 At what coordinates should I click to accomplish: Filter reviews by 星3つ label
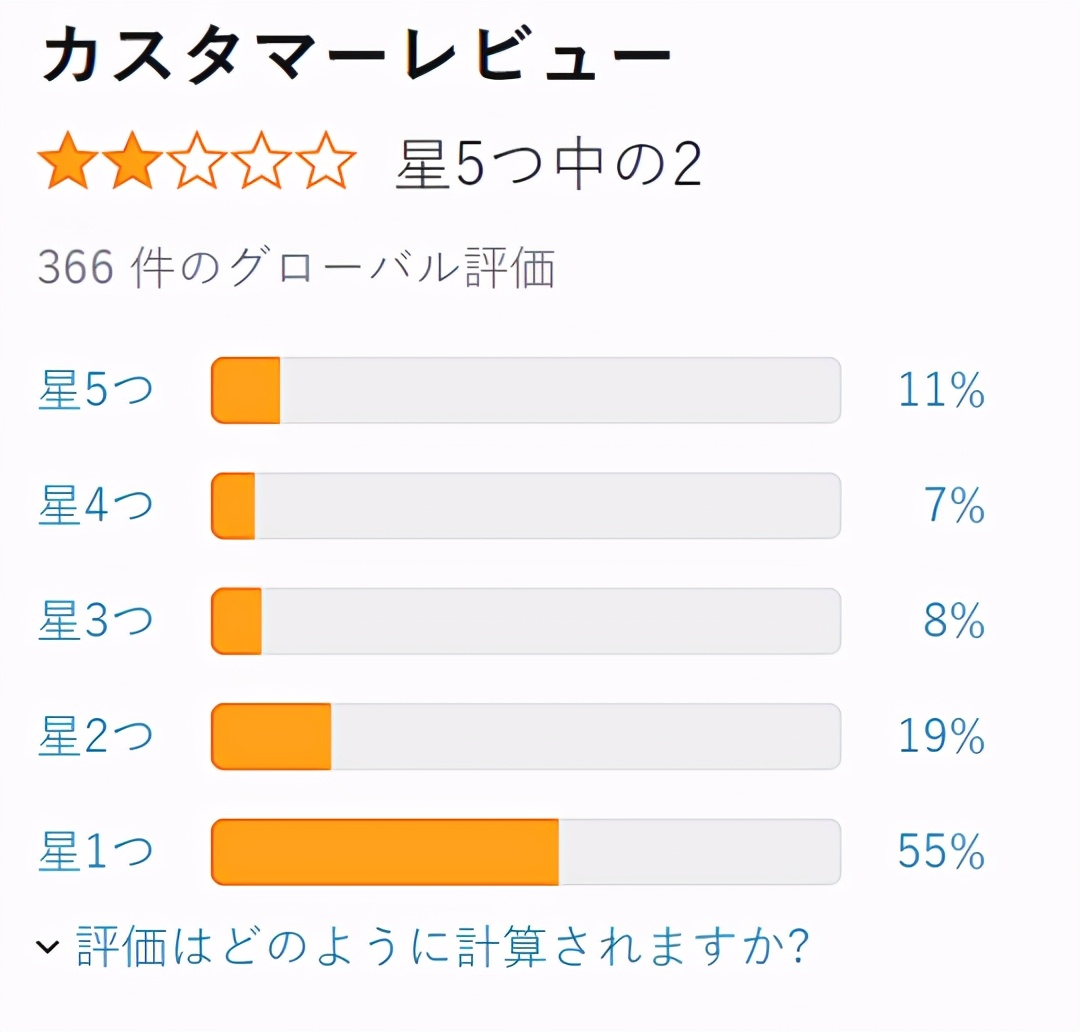point(96,621)
